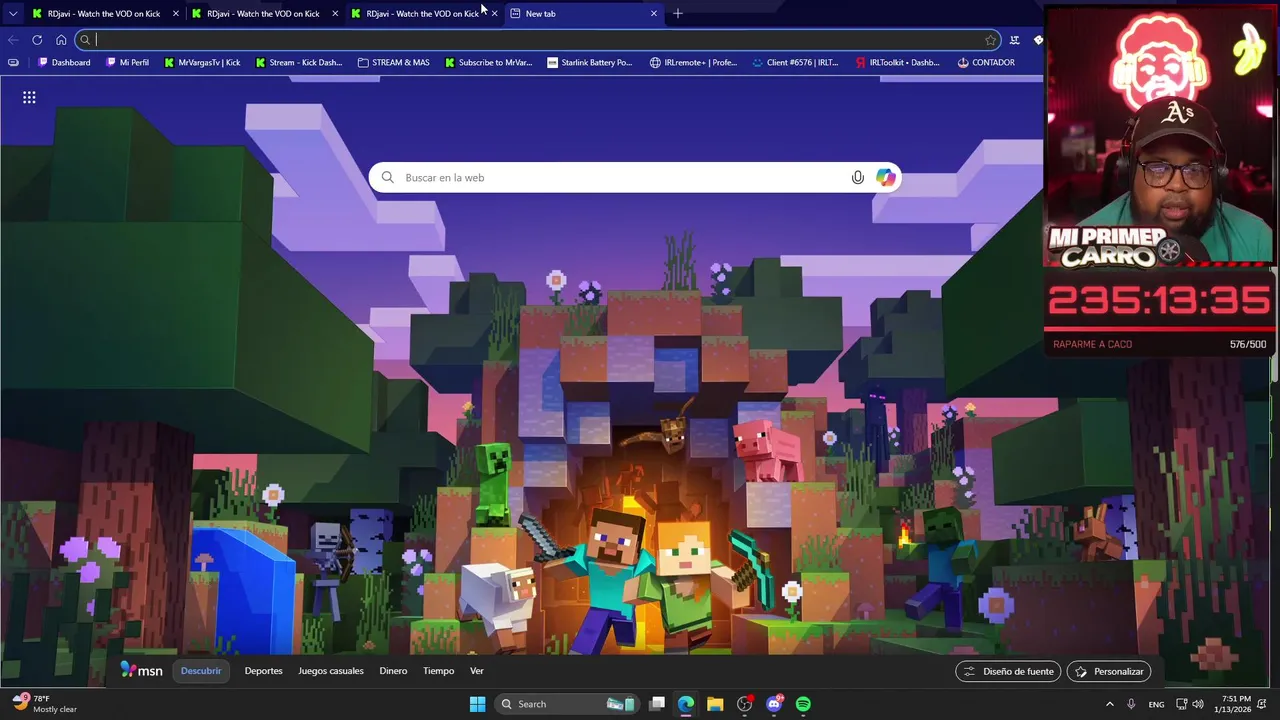
Task: Open the Dashboard bookmark
Action: click(x=64, y=62)
